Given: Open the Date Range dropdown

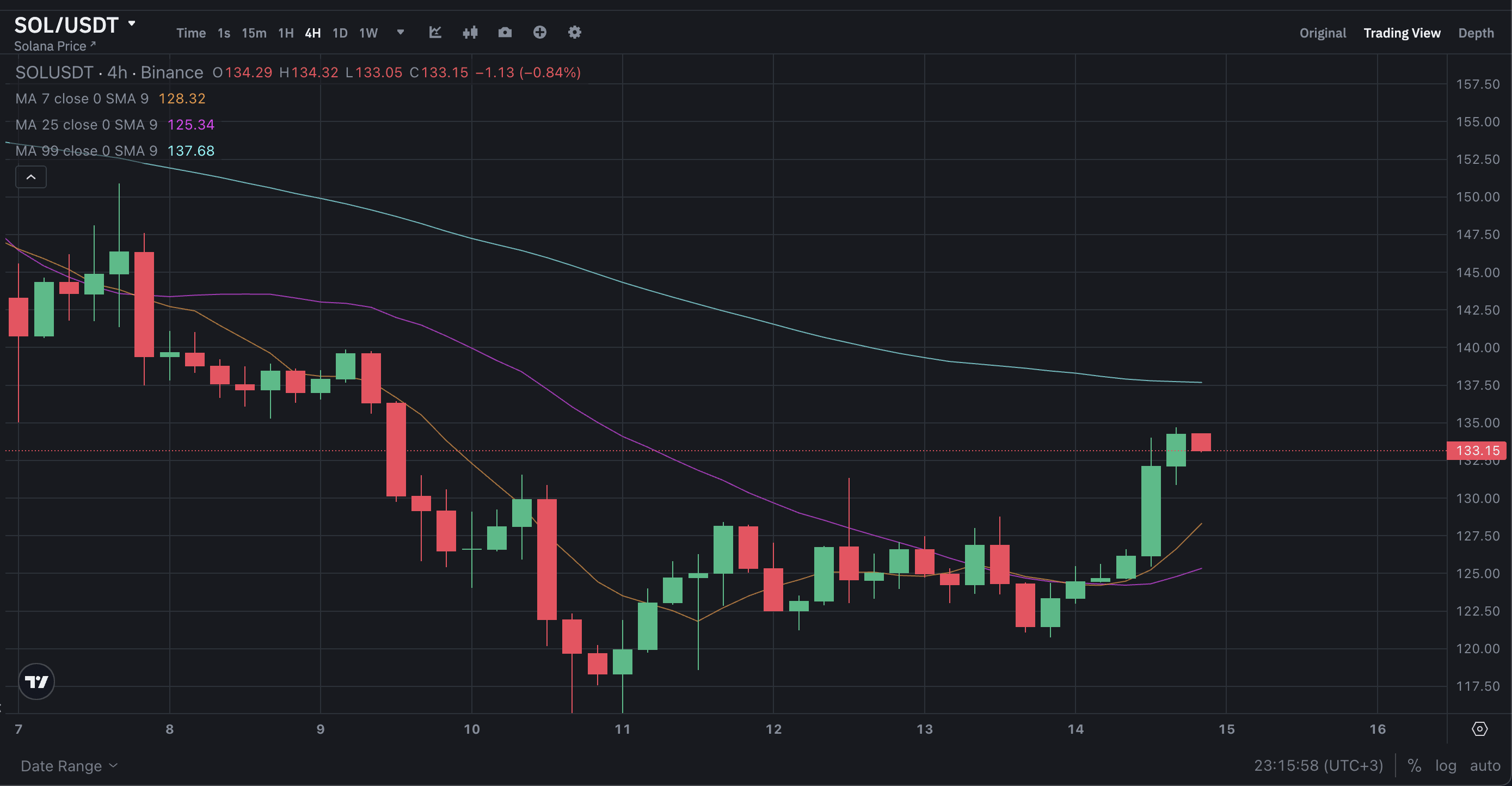Looking at the screenshot, I should pyautogui.click(x=69, y=766).
